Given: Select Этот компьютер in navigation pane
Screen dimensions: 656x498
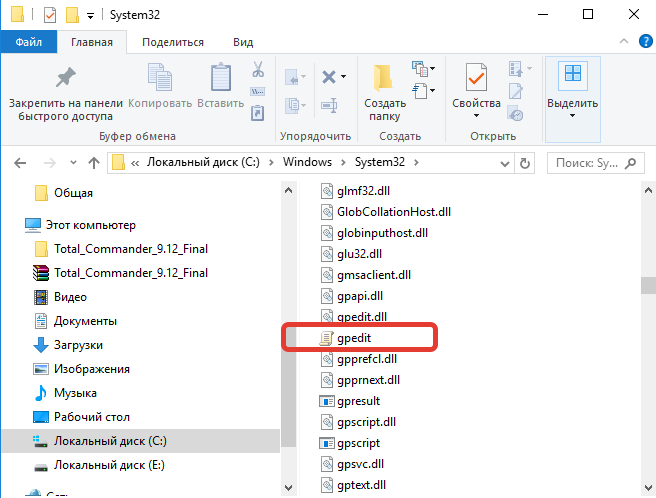Looking at the screenshot, I should (x=80, y=225).
